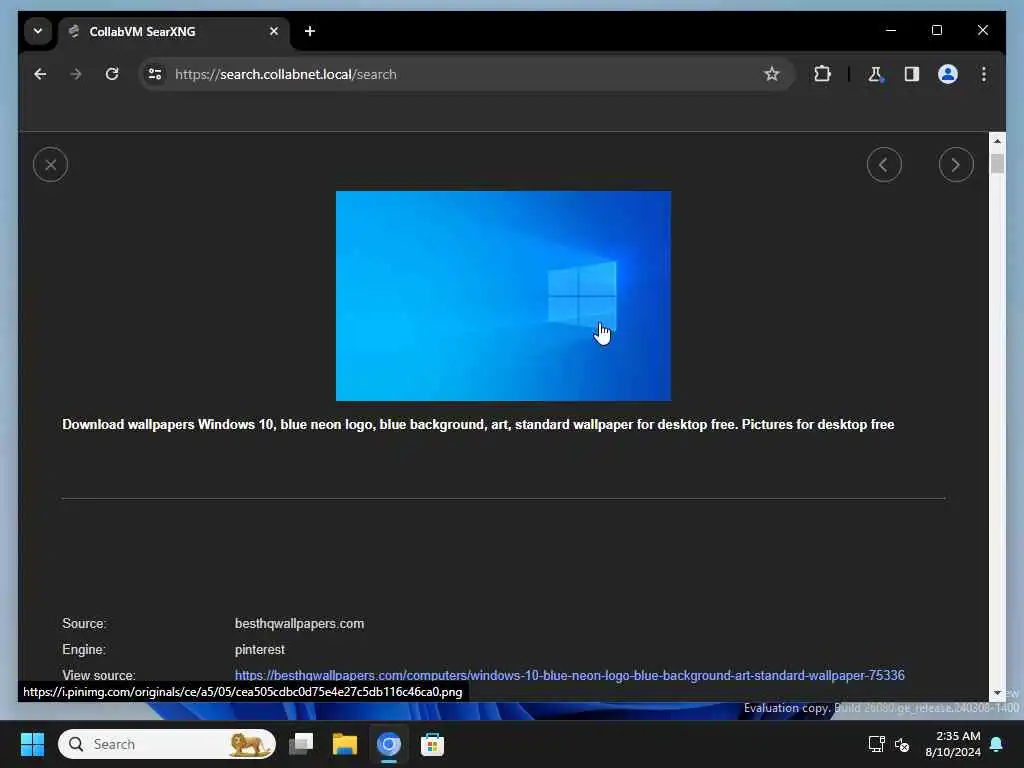The width and height of the screenshot is (1024, 768).
Task: Open the Chrome profile avatar
Action: pos(948,74)
